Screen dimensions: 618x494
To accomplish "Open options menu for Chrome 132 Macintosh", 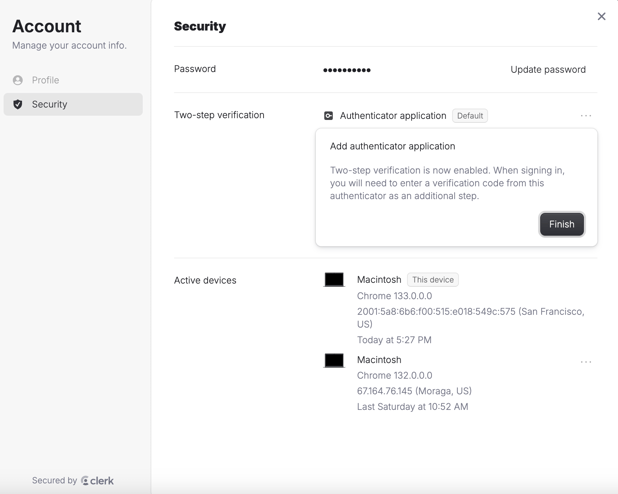I will tap(586, 362).
